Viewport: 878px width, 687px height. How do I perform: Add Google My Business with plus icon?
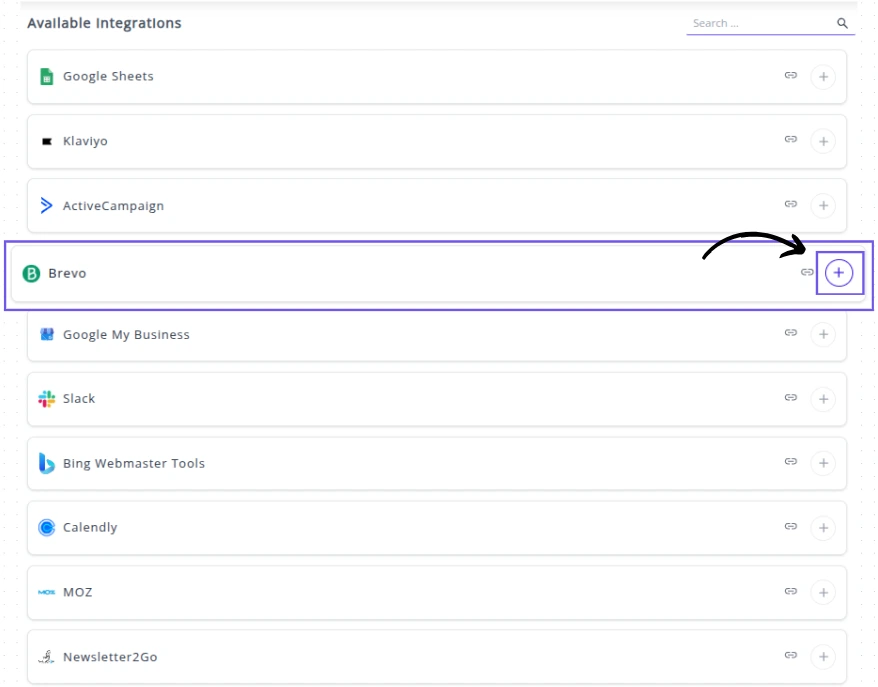point(822,334)
